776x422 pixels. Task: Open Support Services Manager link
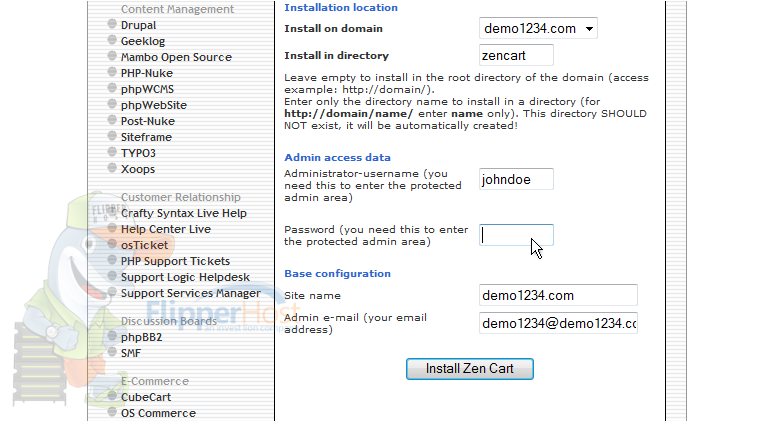click(191, 293)
